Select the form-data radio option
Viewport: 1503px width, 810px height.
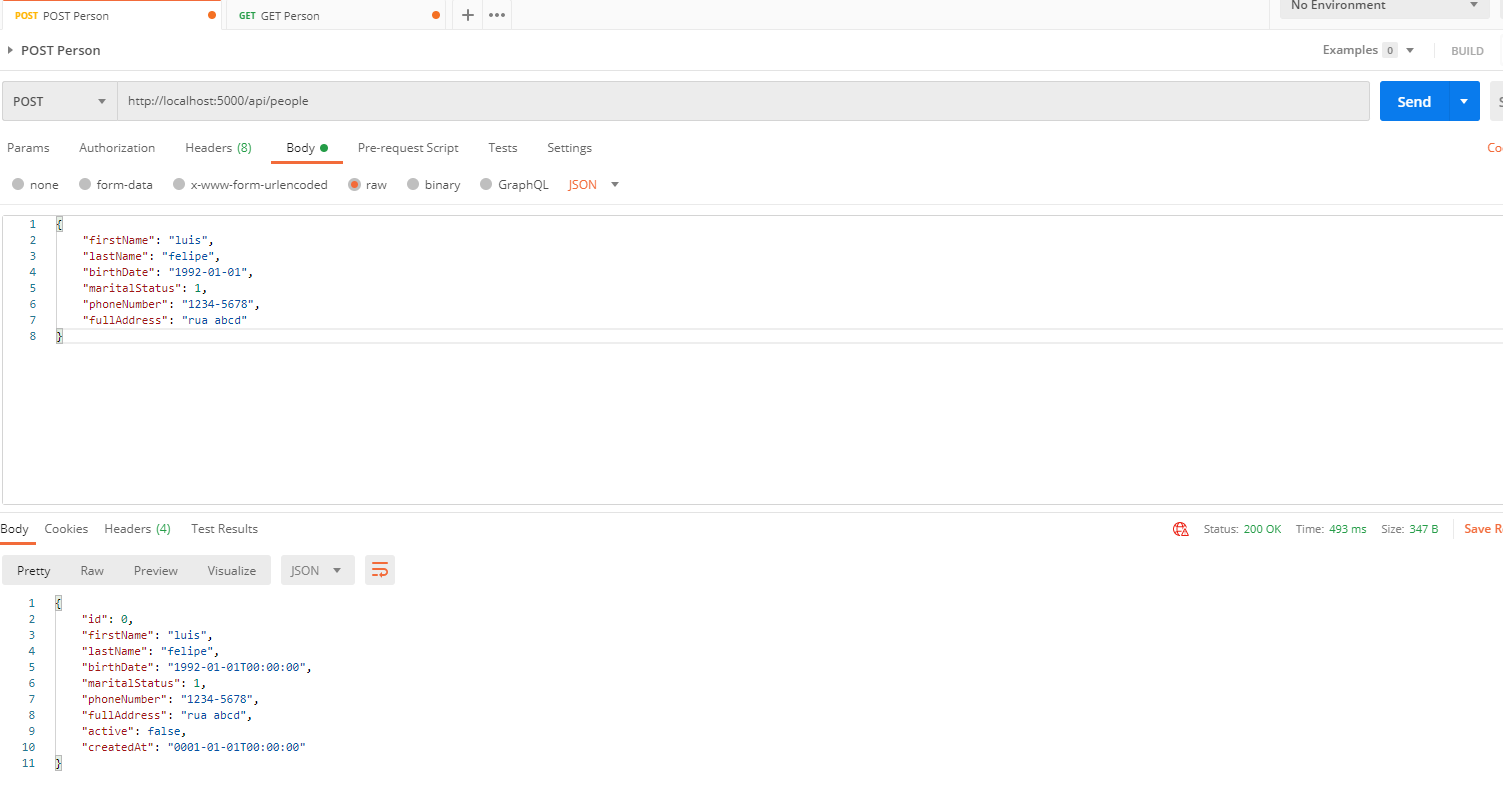(86, 185)
